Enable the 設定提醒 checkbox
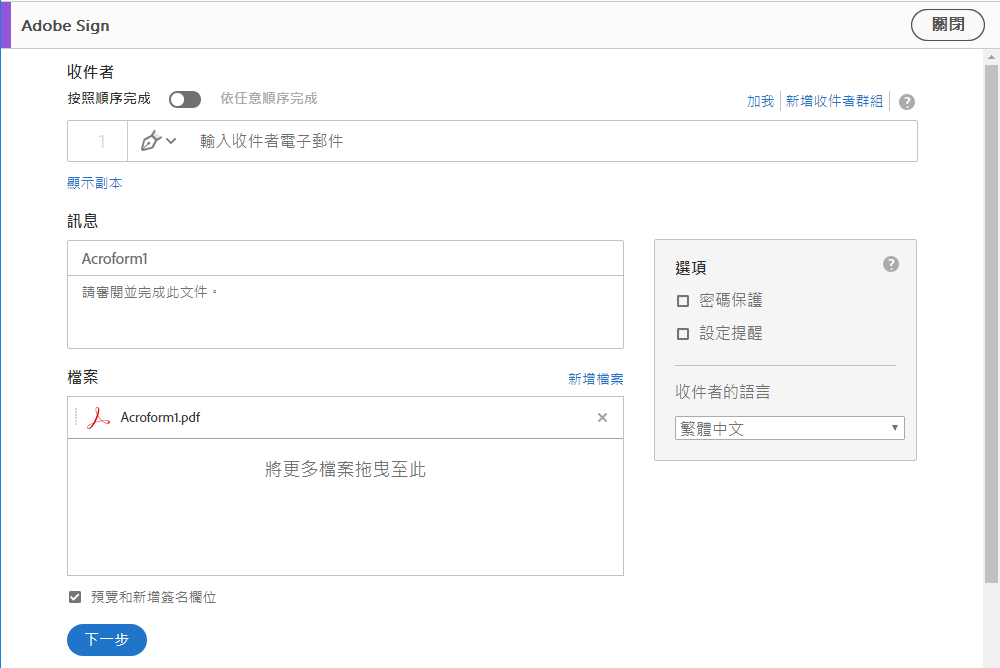The height and width of the screenshot is (668, 1000). click(x=683, y=334)
